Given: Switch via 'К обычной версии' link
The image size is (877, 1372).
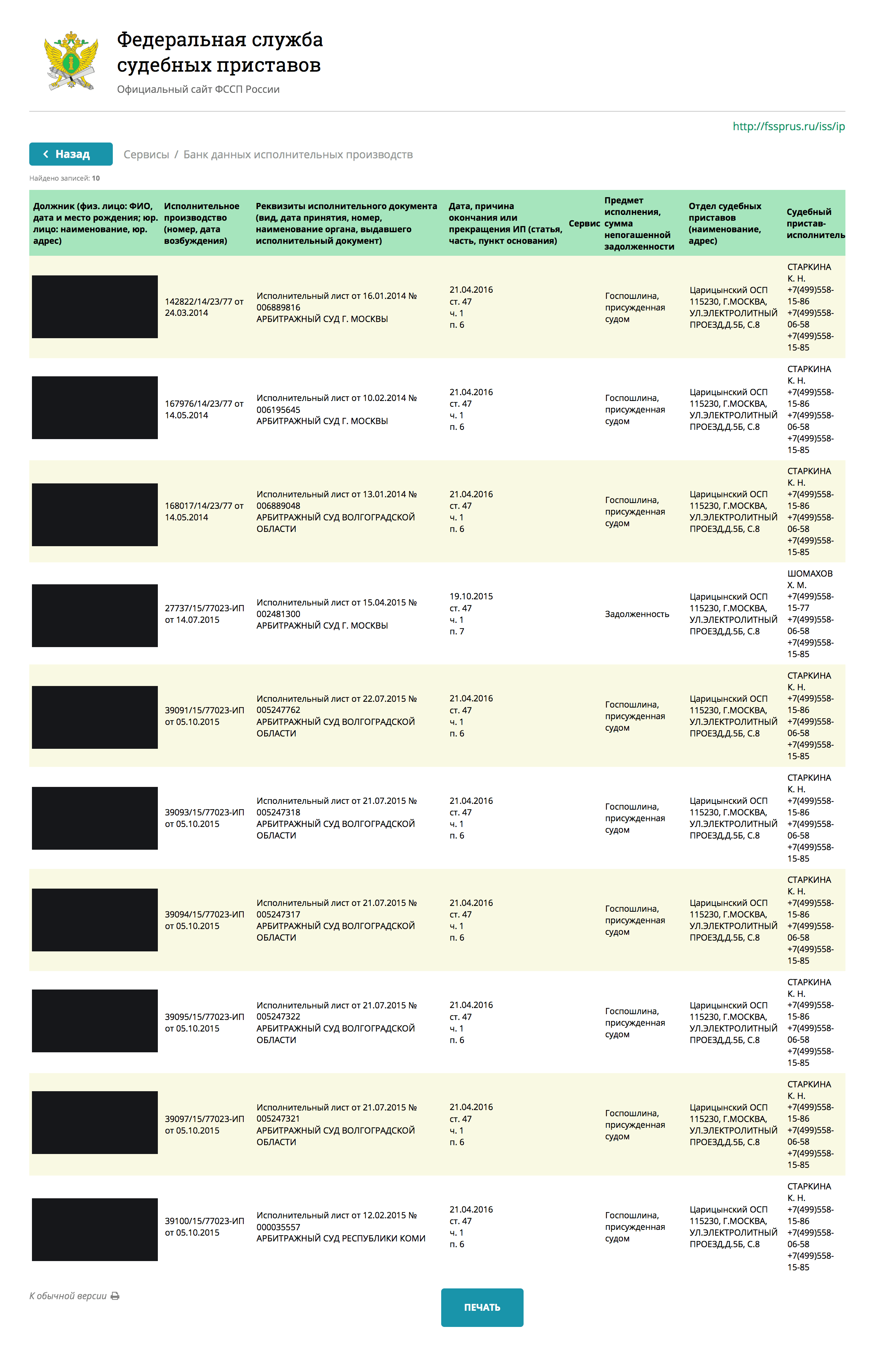Looking at the screenshot, I should coord(68,1296).
